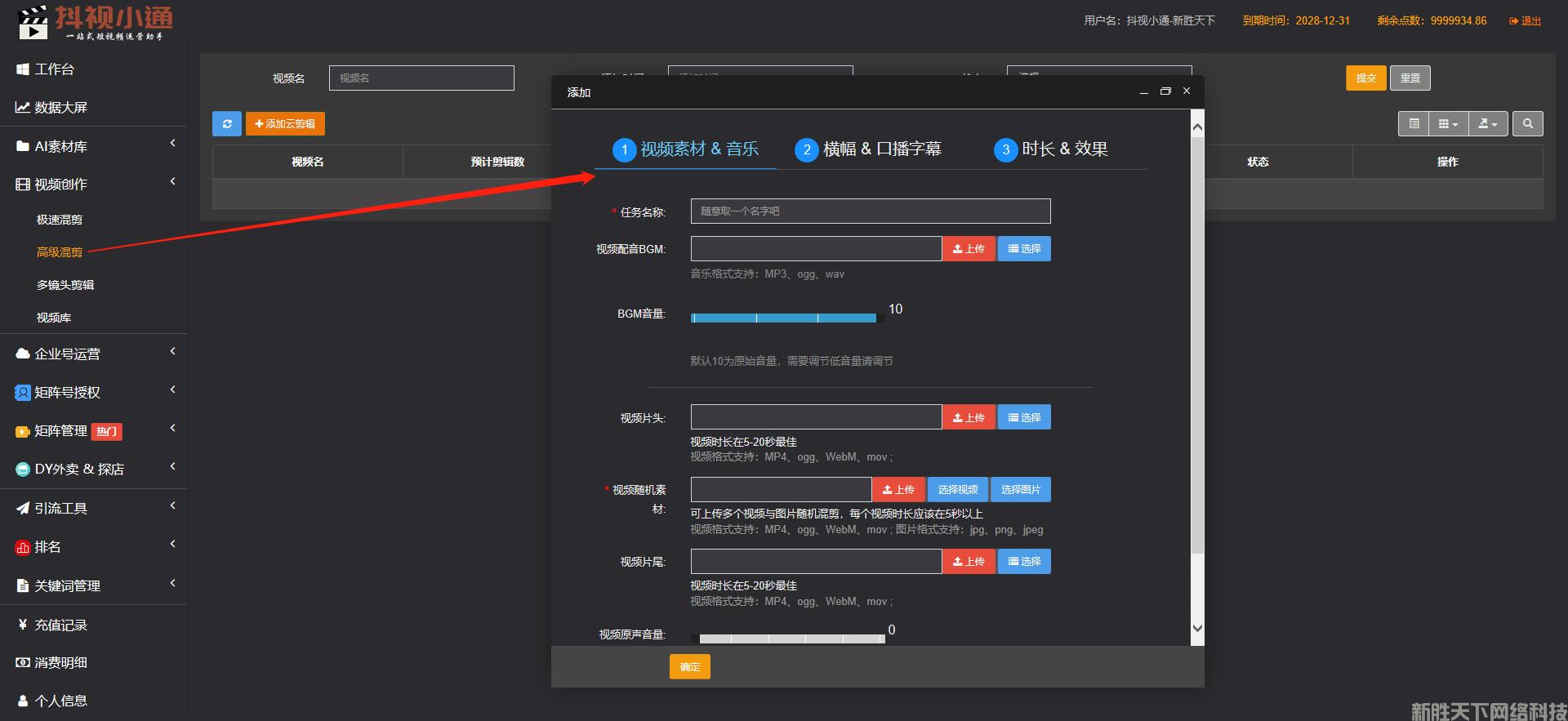This screenshot has width=1568, height=721.
Task: Open the column grid view dropdown icon
Action: [1447, 124]
